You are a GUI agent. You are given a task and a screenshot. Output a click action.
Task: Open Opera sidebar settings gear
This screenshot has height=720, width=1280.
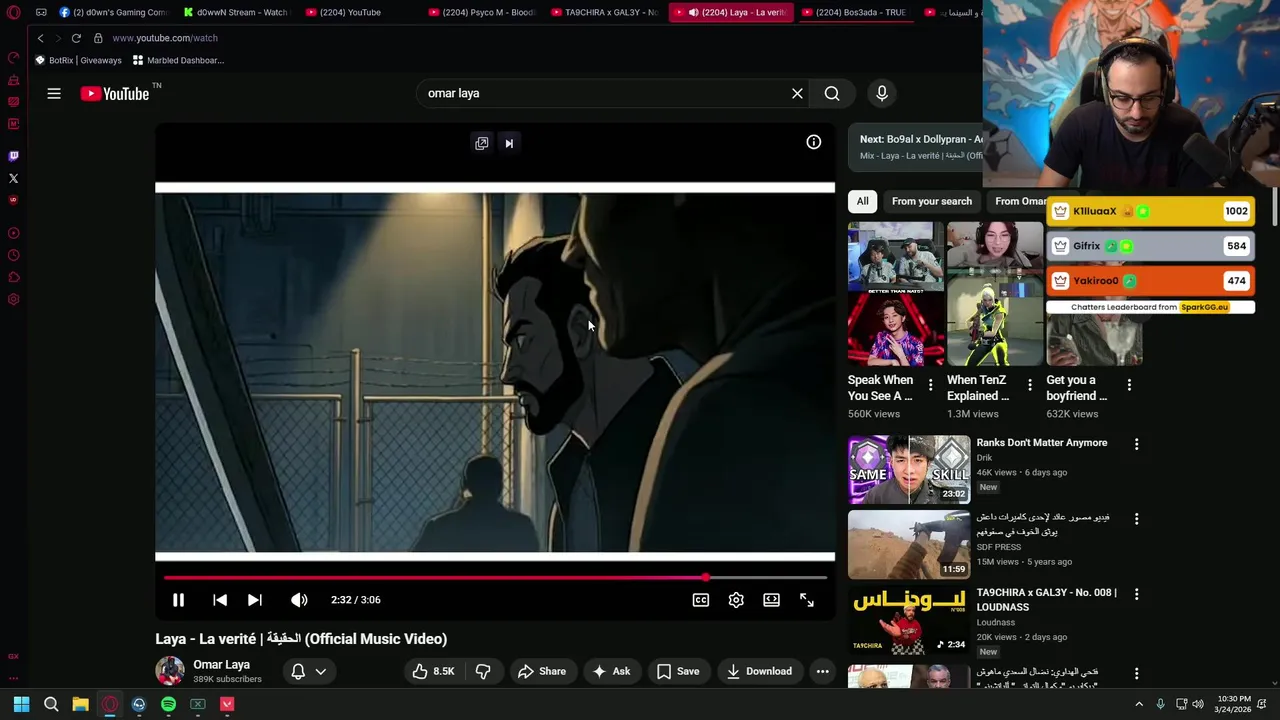coord(13,299)
